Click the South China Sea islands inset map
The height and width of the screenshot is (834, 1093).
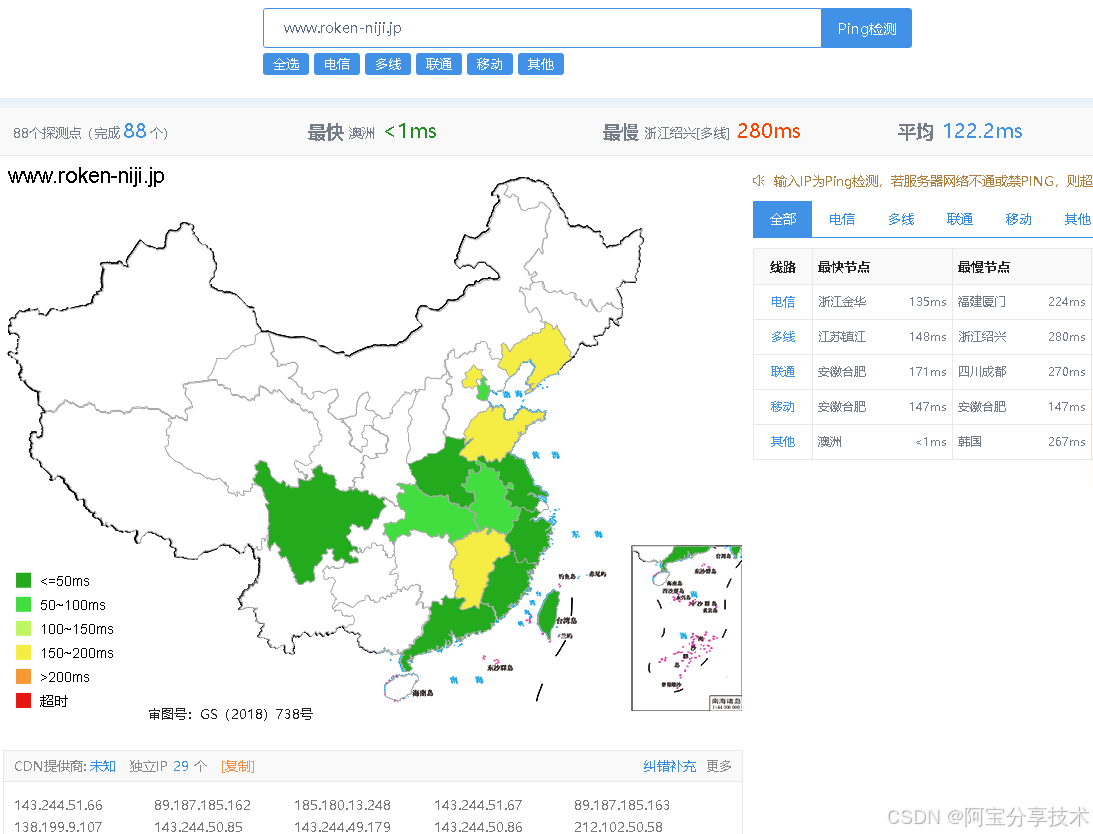click(687, 628)
